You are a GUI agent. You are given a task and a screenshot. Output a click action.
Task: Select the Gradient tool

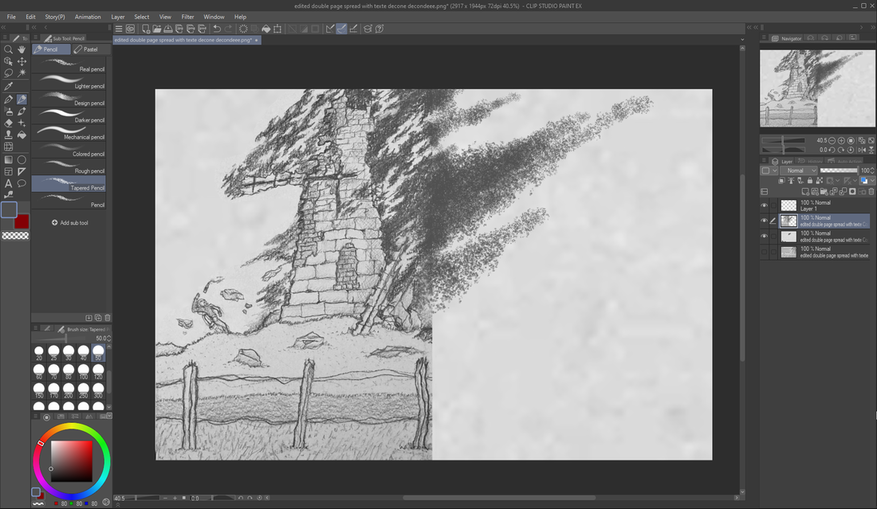[8, 160]
